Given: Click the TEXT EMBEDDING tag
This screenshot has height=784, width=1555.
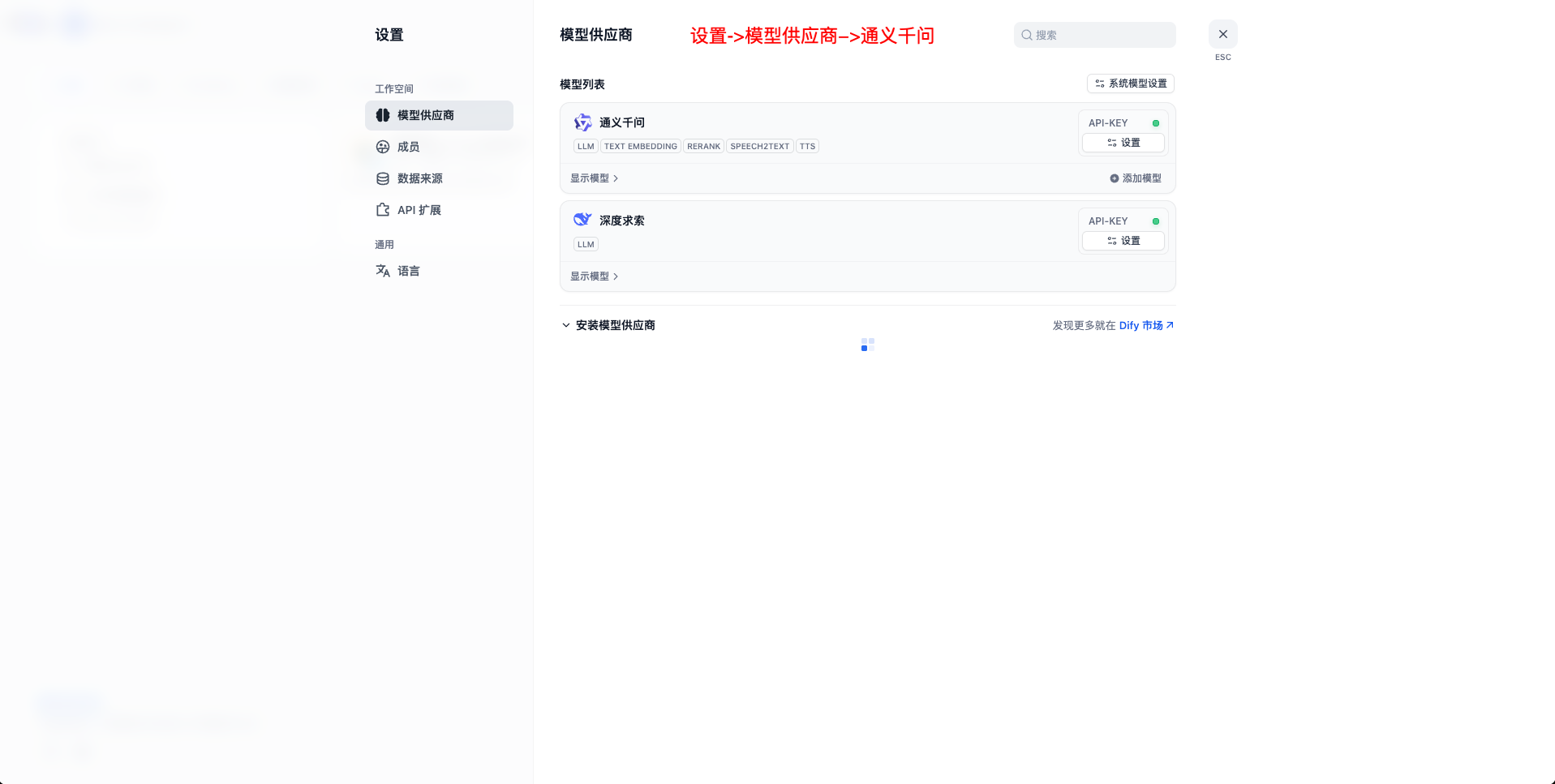Looking at the screenshot, I should [641, 147].
